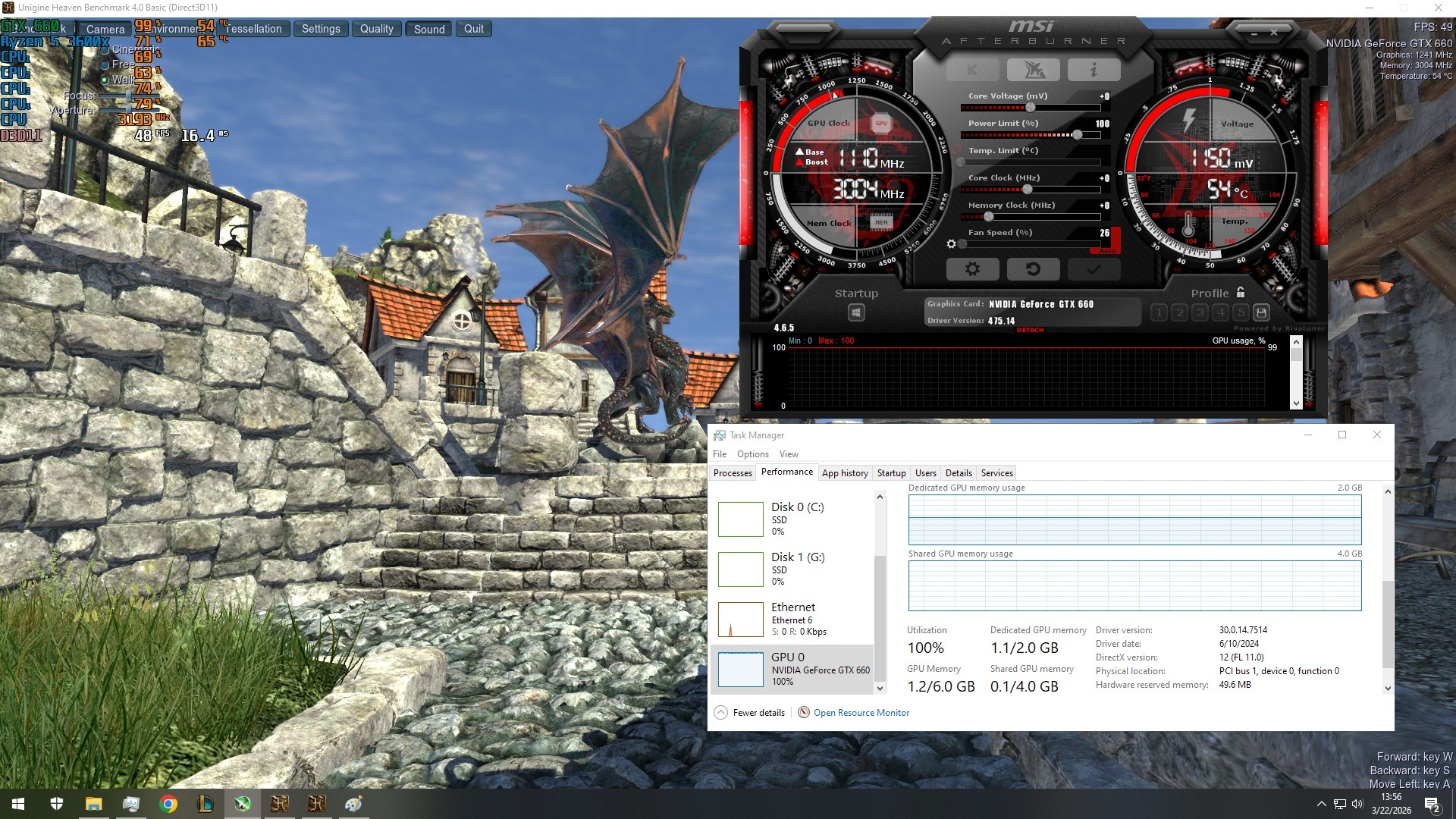Viewport: 1456px width, 819px height.
Task: Save profile with the floppy disk icon
Action: pyautogui.click(x=1261, y=312)
